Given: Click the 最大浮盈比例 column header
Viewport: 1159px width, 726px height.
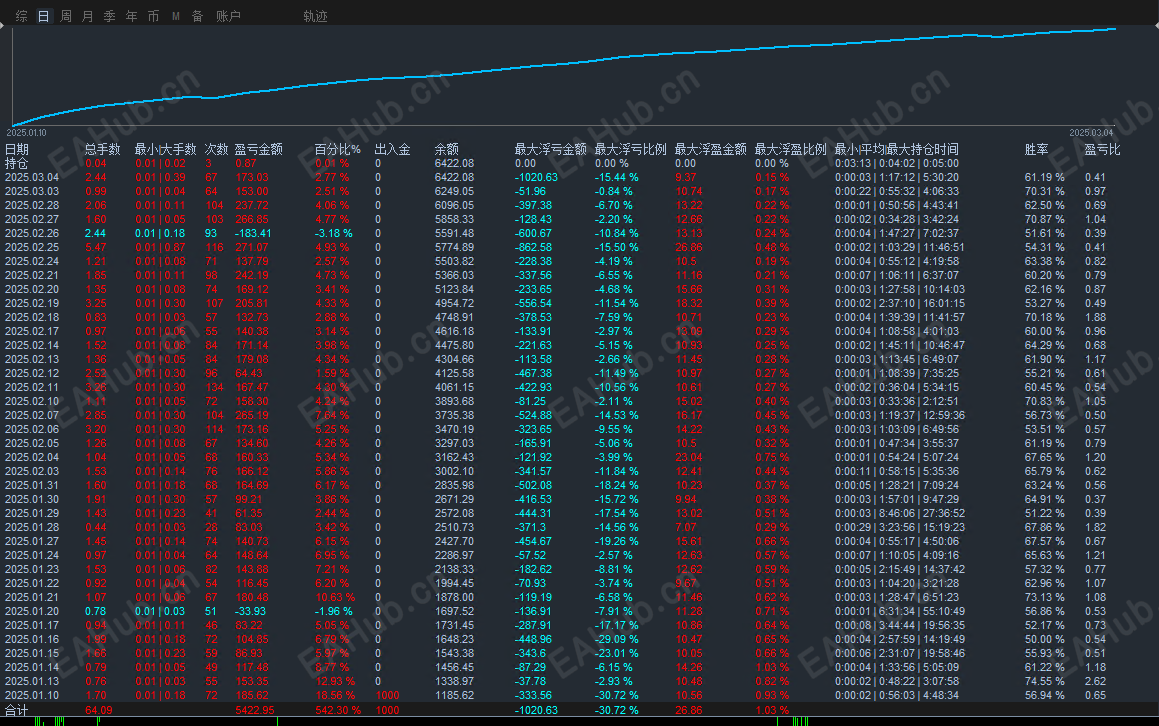Looking at the screenshot, I should [x=790, y=149].
